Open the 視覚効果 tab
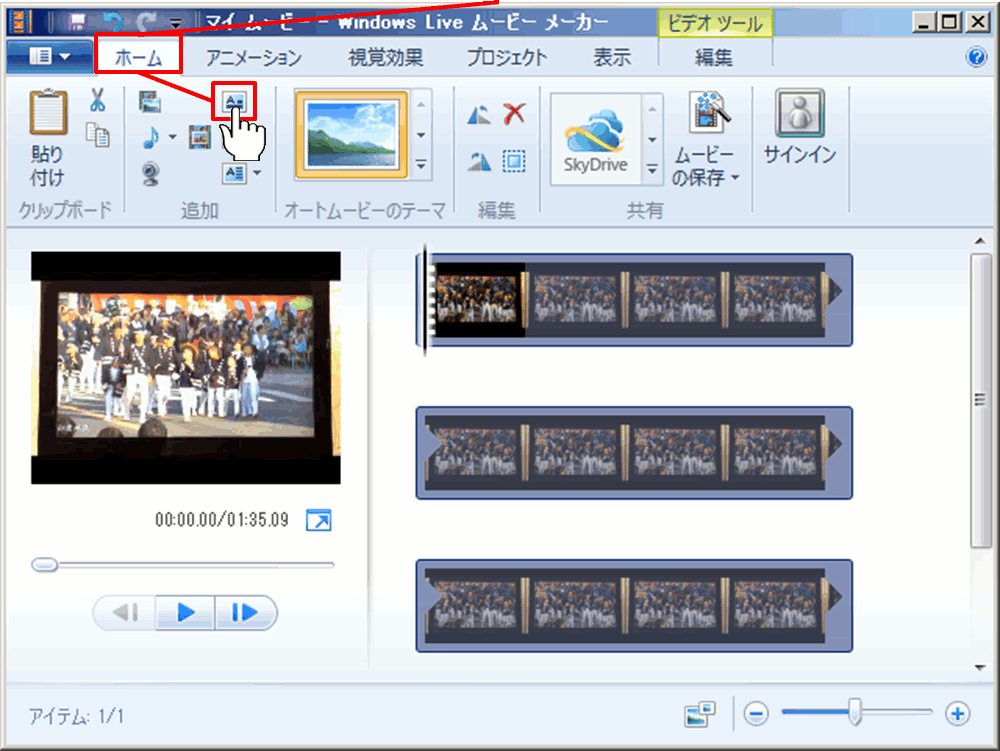 385,57
